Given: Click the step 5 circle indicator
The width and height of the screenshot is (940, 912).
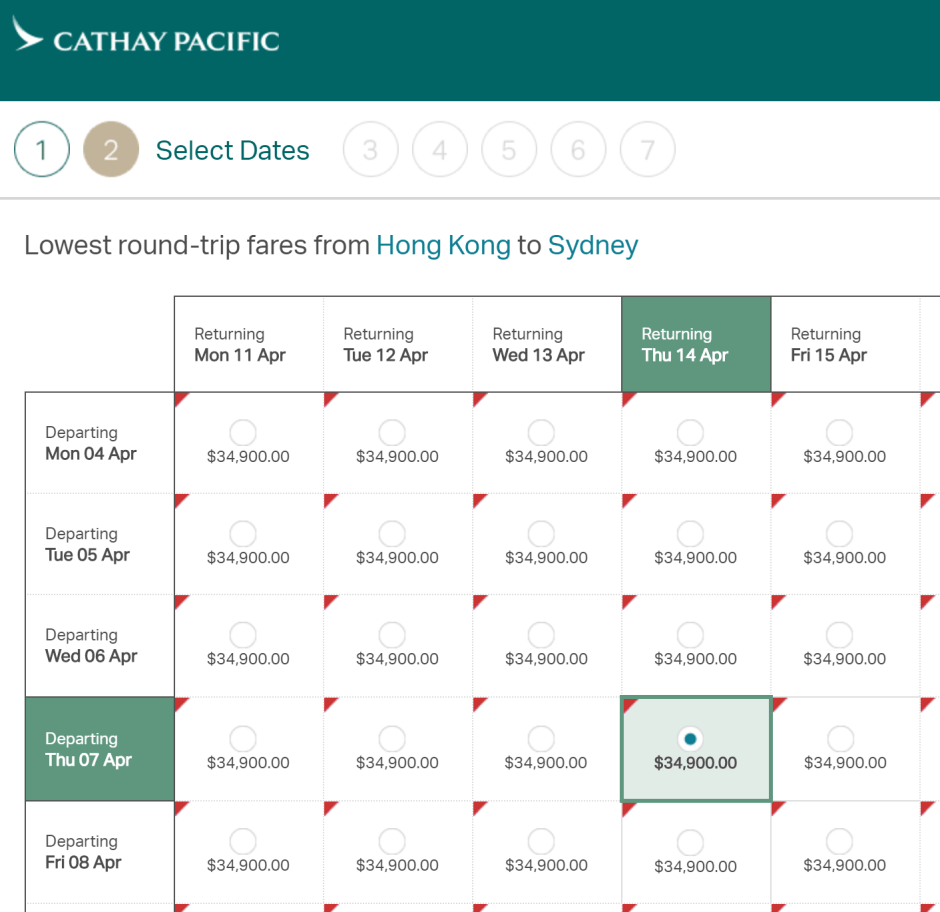Looking at the screenshot, I should click(509, 150).
